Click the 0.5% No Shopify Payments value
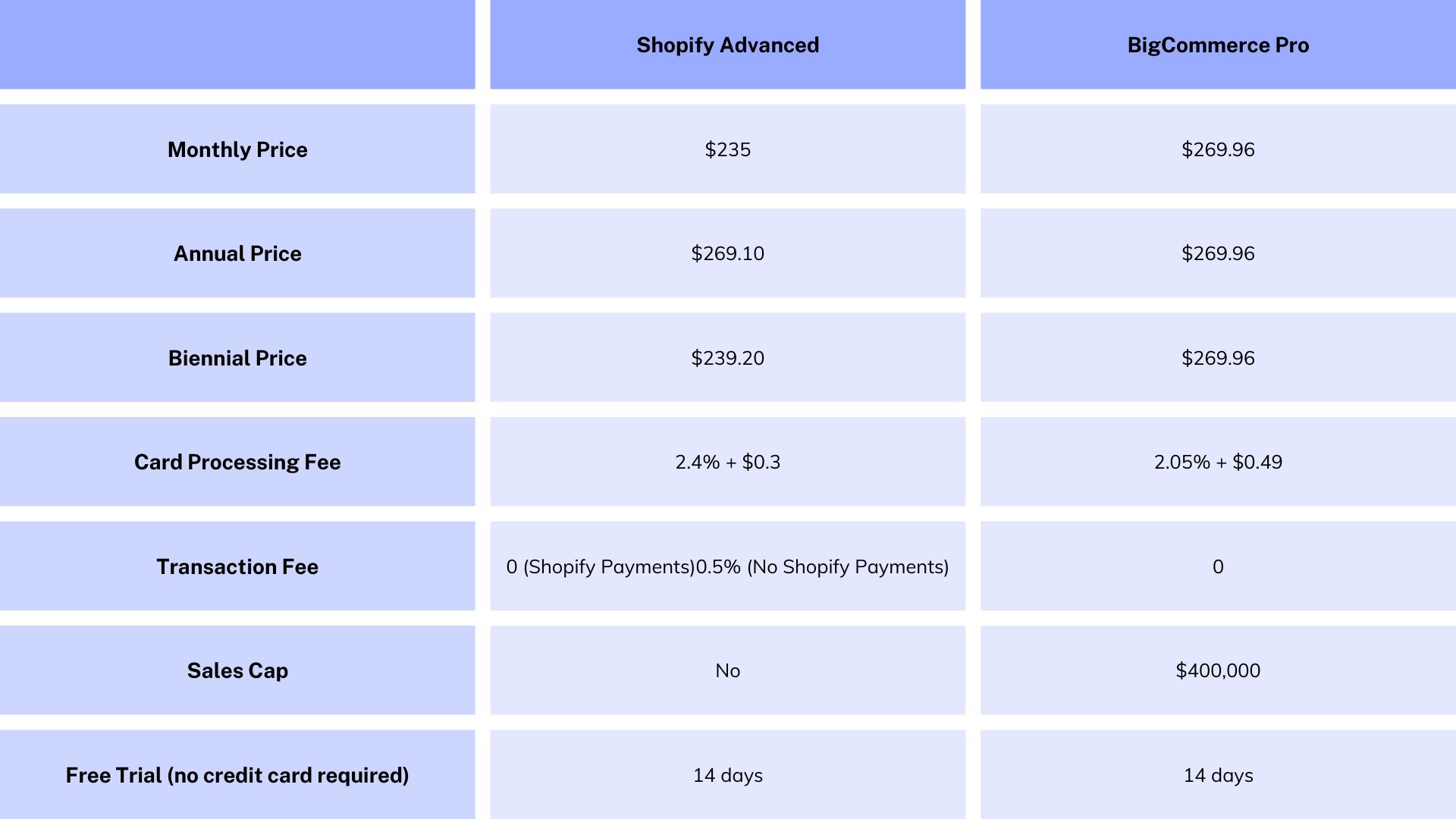This screenshot has width=1456, height=819. 820,566
